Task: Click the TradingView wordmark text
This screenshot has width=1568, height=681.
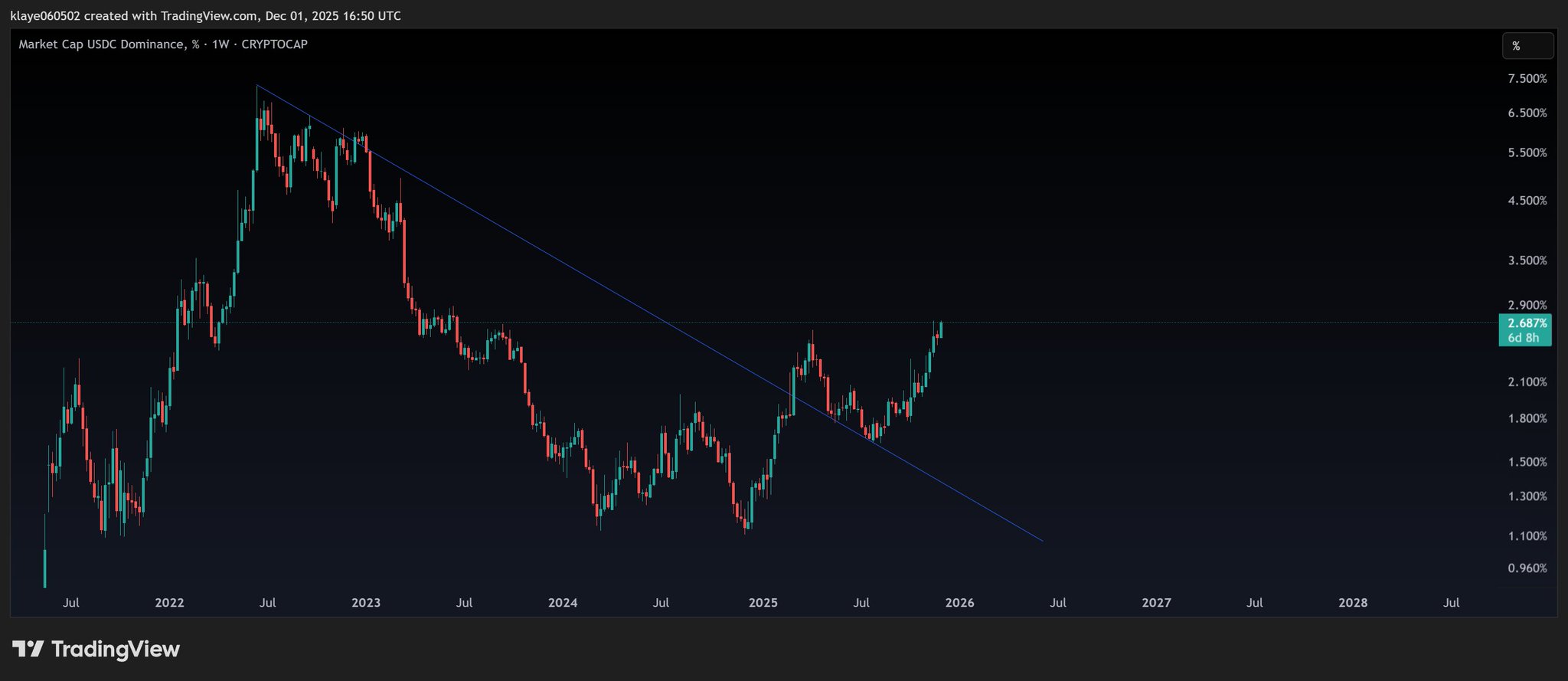Action: click(116, 650)
